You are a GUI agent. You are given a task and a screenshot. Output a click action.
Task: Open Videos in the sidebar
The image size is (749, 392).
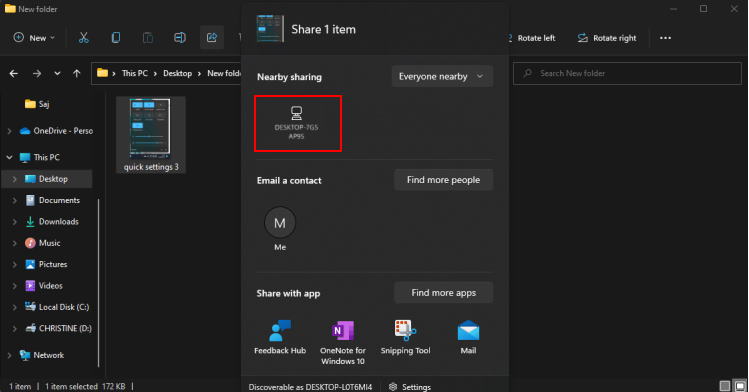44,286
